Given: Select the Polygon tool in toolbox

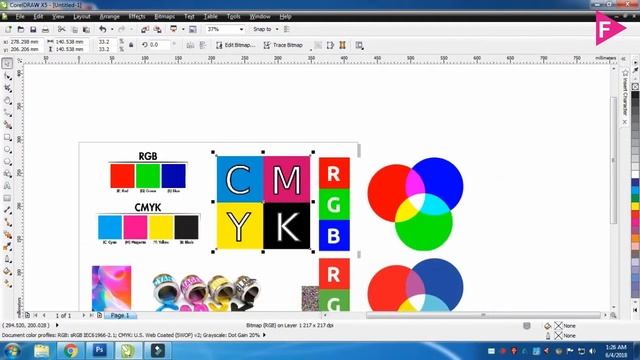Looking at the screenshot, I should 7,162.
